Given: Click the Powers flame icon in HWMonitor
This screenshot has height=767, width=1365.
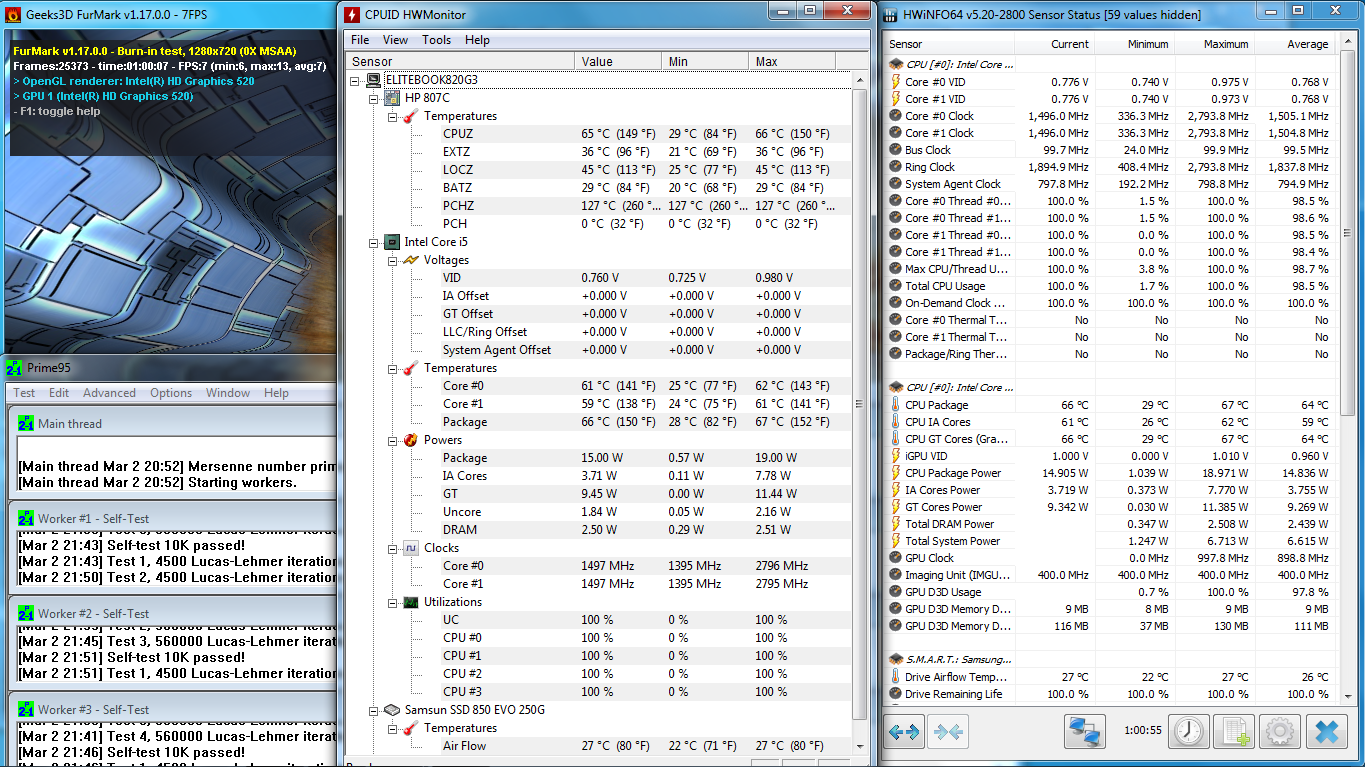Looking at the screenshot, I should [x=411, y=440].
